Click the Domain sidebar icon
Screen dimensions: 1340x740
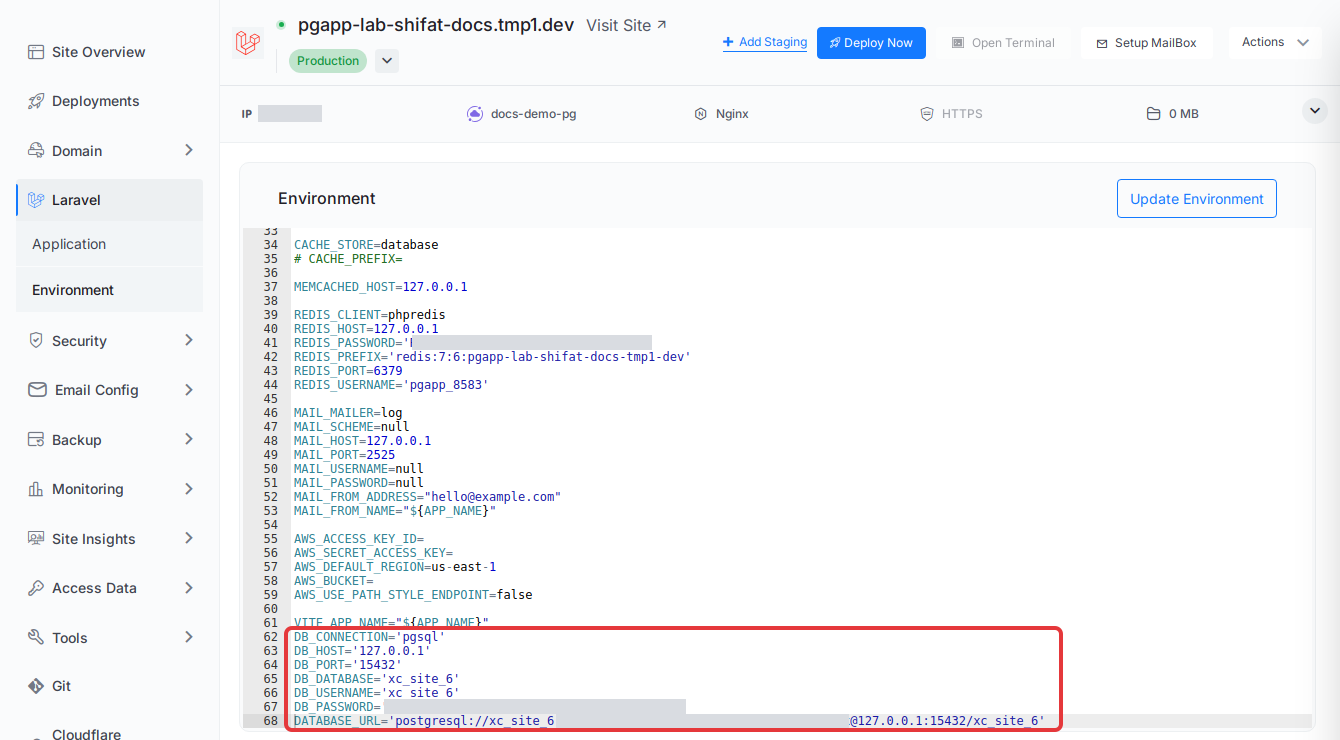(x=36, y=151)
